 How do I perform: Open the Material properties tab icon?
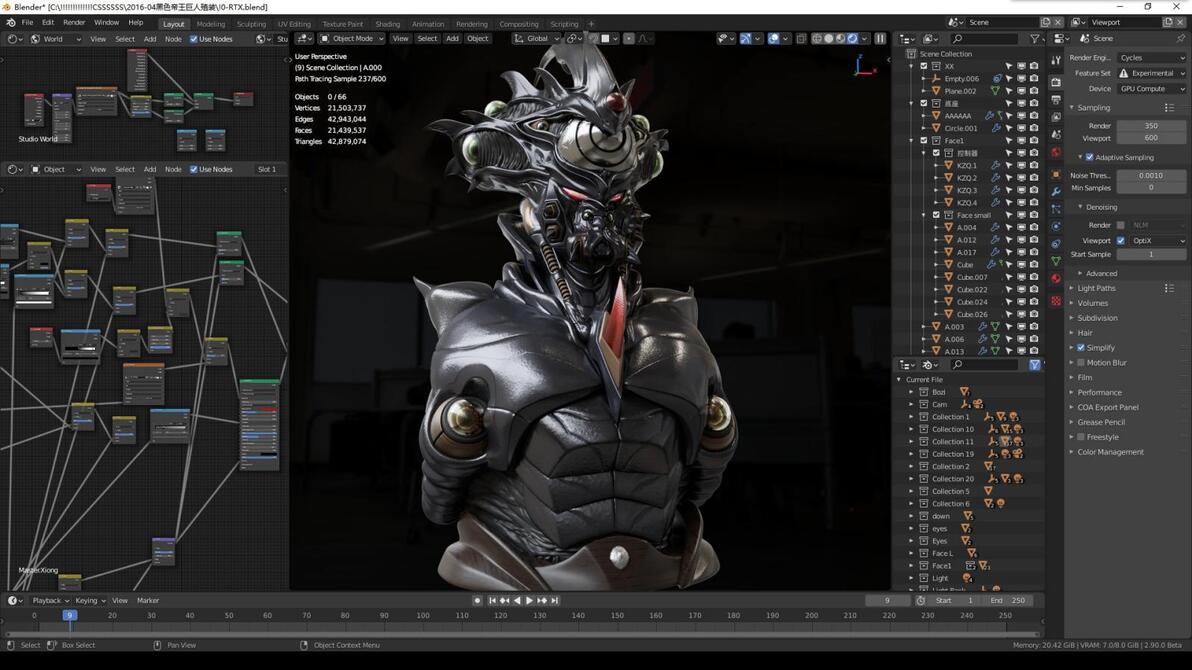point(1056,278)
